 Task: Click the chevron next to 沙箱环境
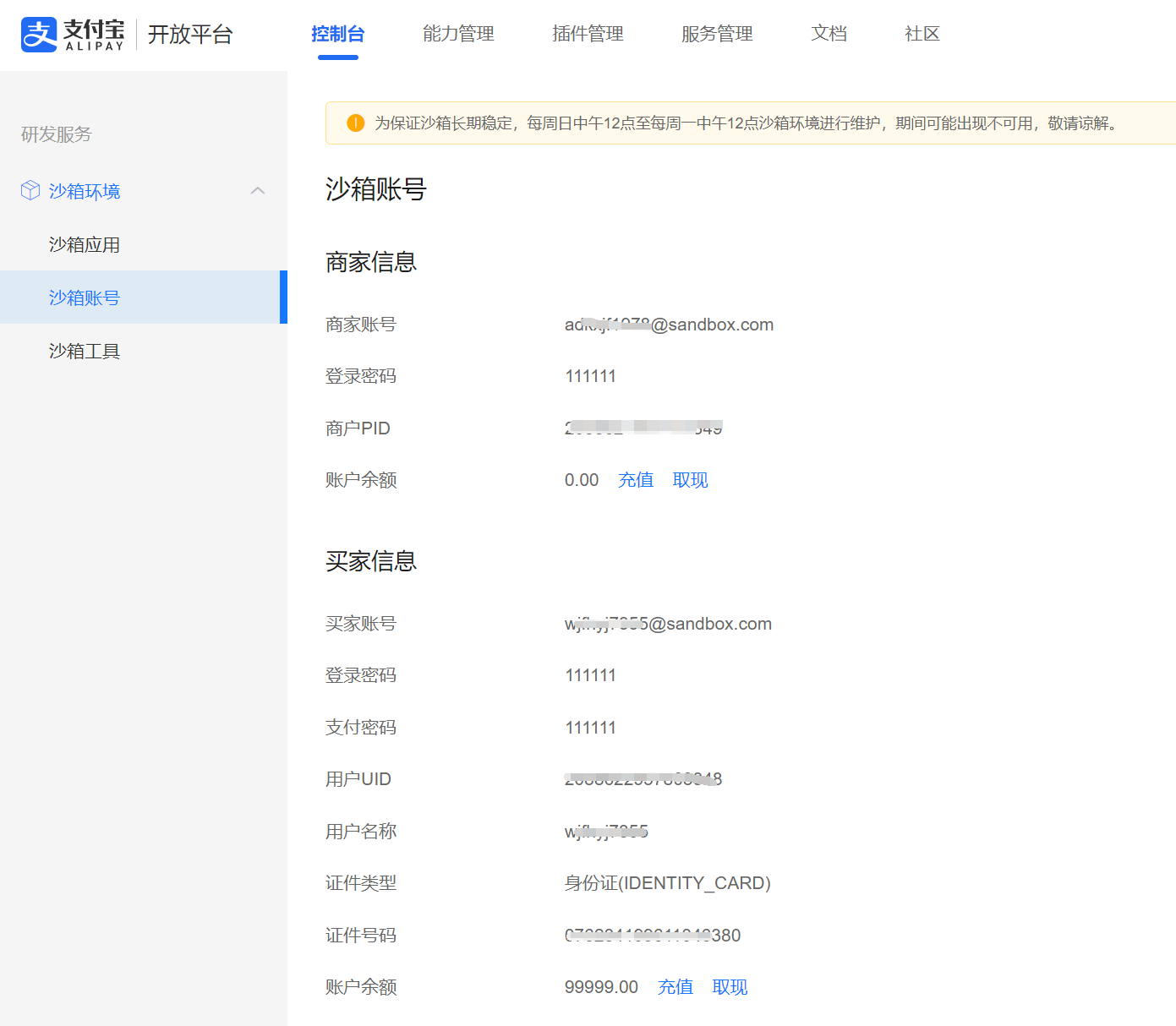pos(258,191)
